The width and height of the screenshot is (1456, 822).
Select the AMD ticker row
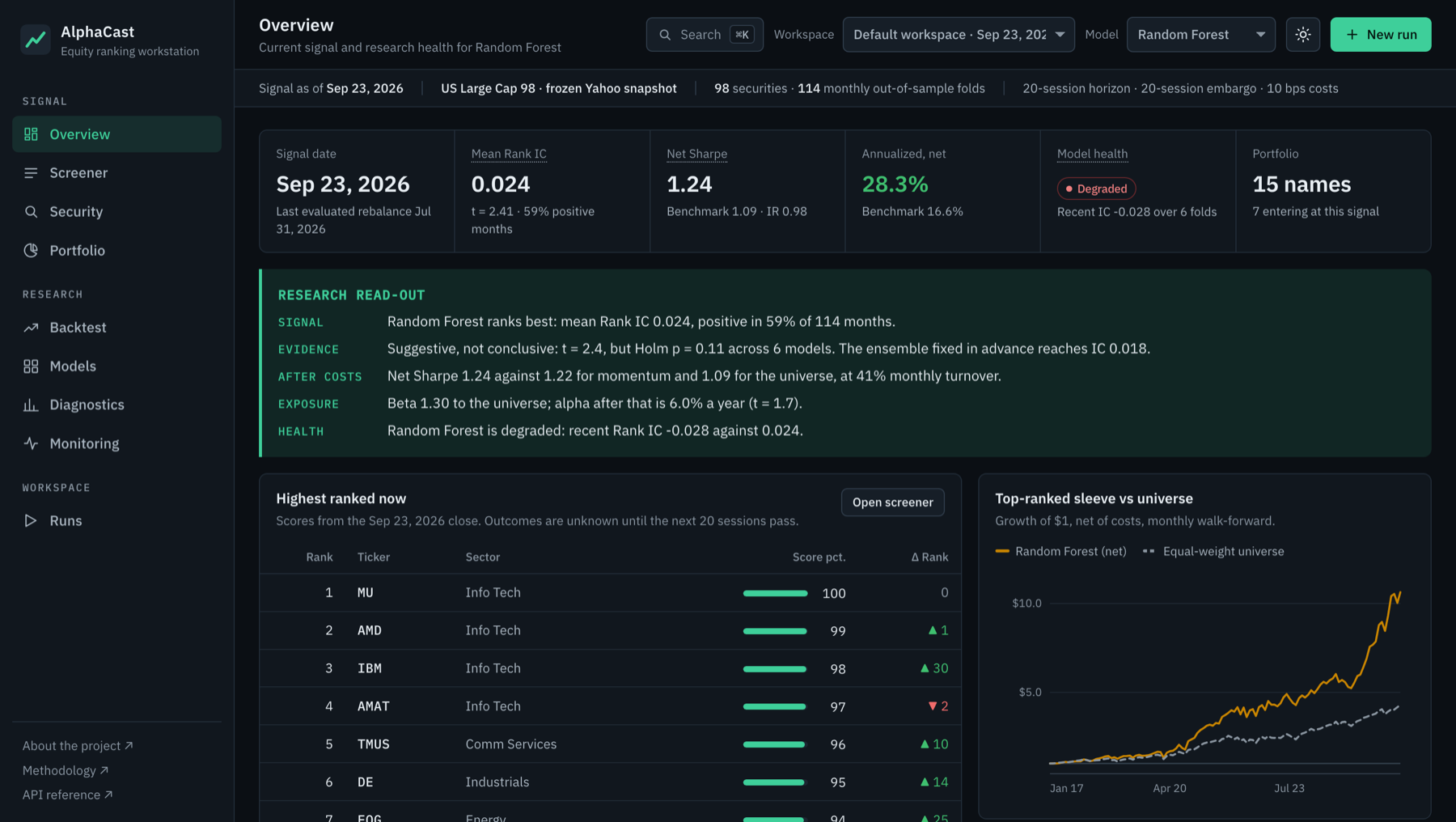(610, 631)
